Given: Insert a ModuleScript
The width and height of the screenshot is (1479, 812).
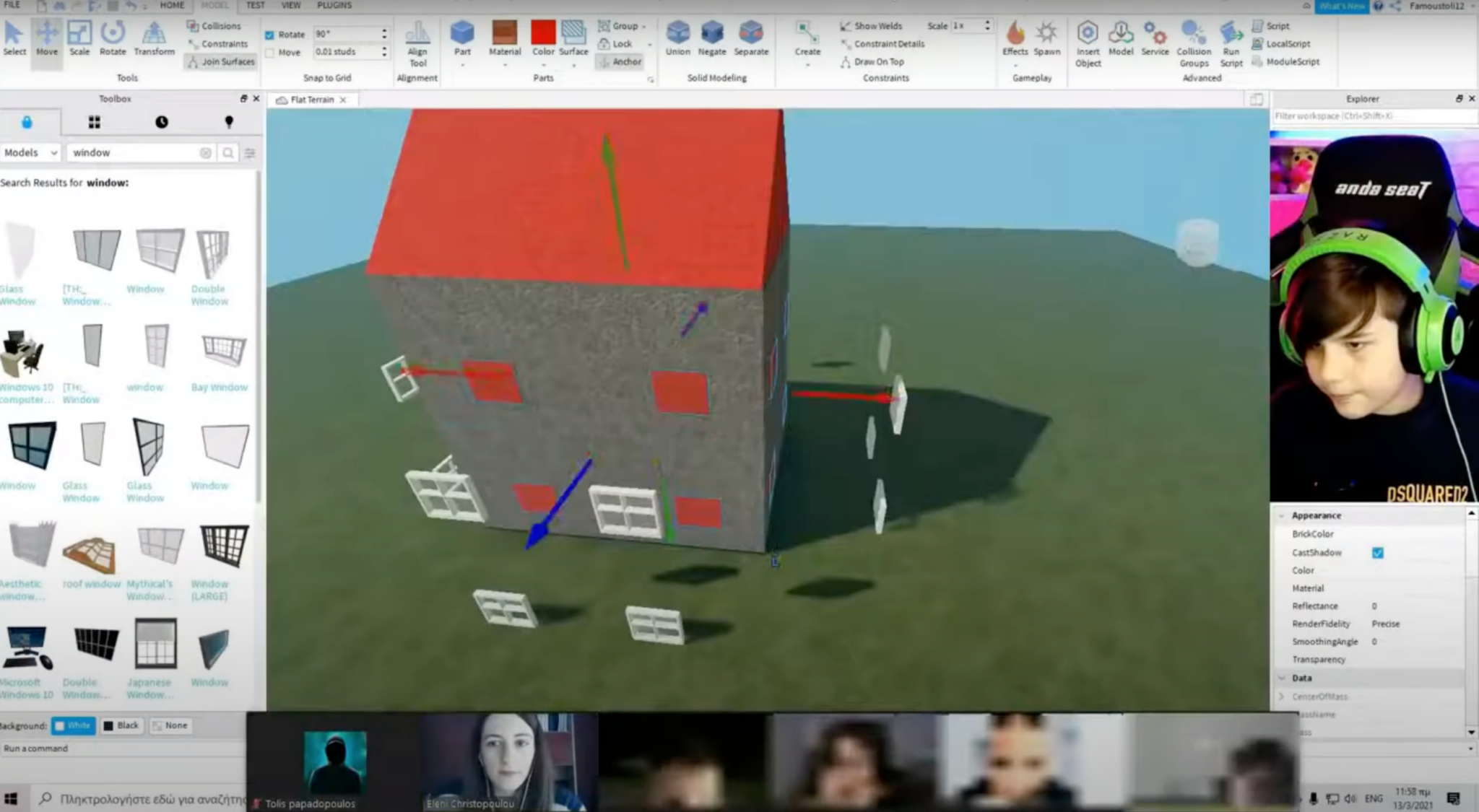Looking at the screenshot, I should pyautogui.click(x=1285, y=62).
